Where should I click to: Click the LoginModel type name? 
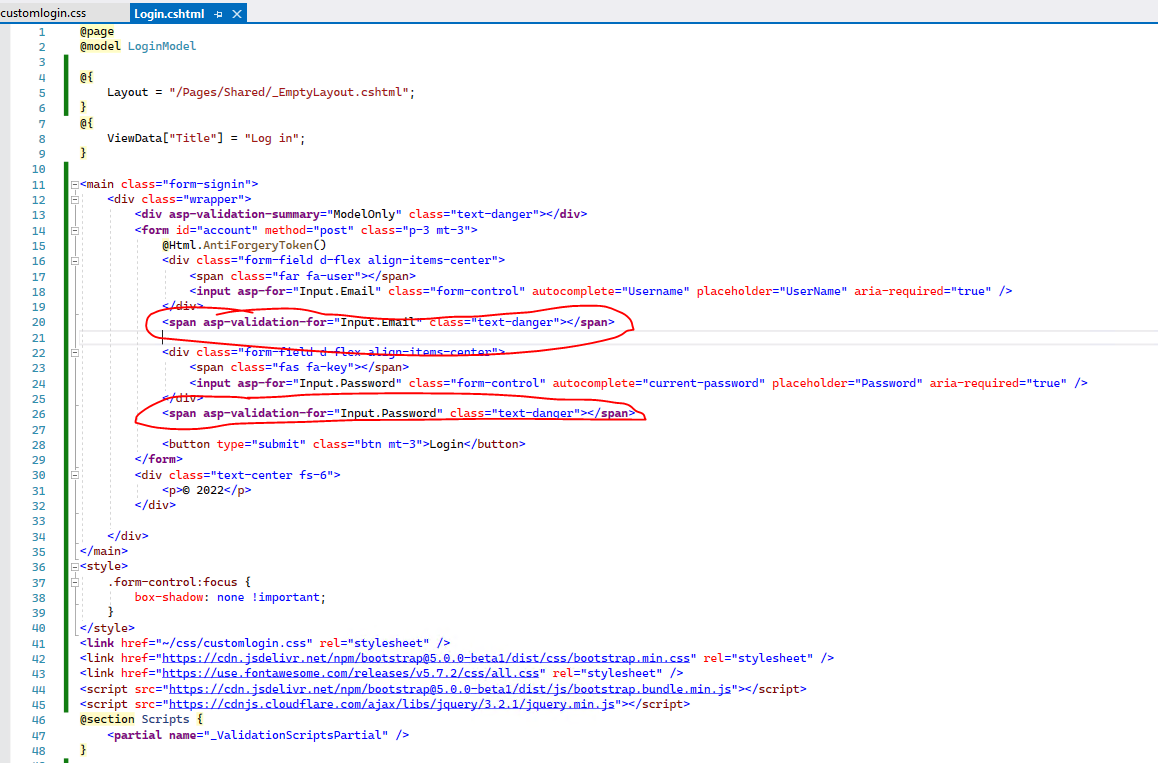click(x=162, y=46)
